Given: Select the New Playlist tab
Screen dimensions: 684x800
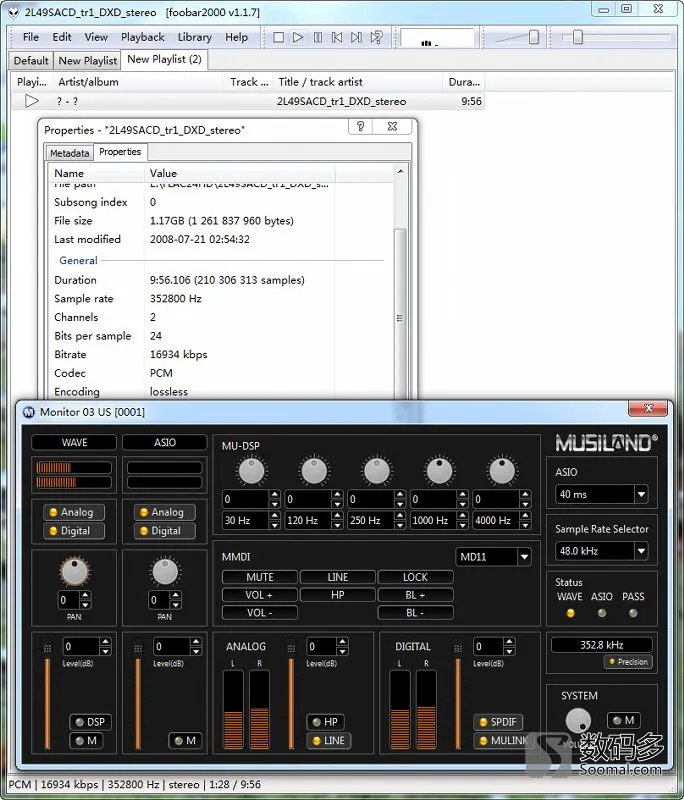Looking at the screenshot, I should (88, 61).
